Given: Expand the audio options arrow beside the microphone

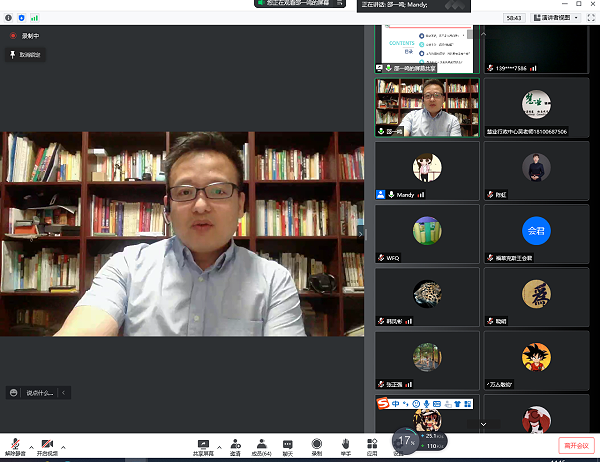Looking at the screenshot, I should [30, 446].
